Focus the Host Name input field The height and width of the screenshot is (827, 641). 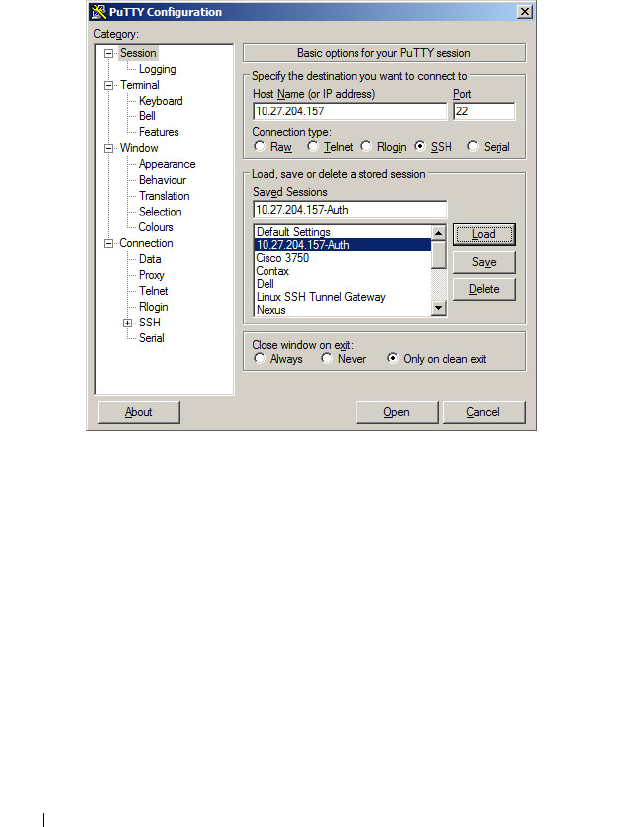click(350, 111)
